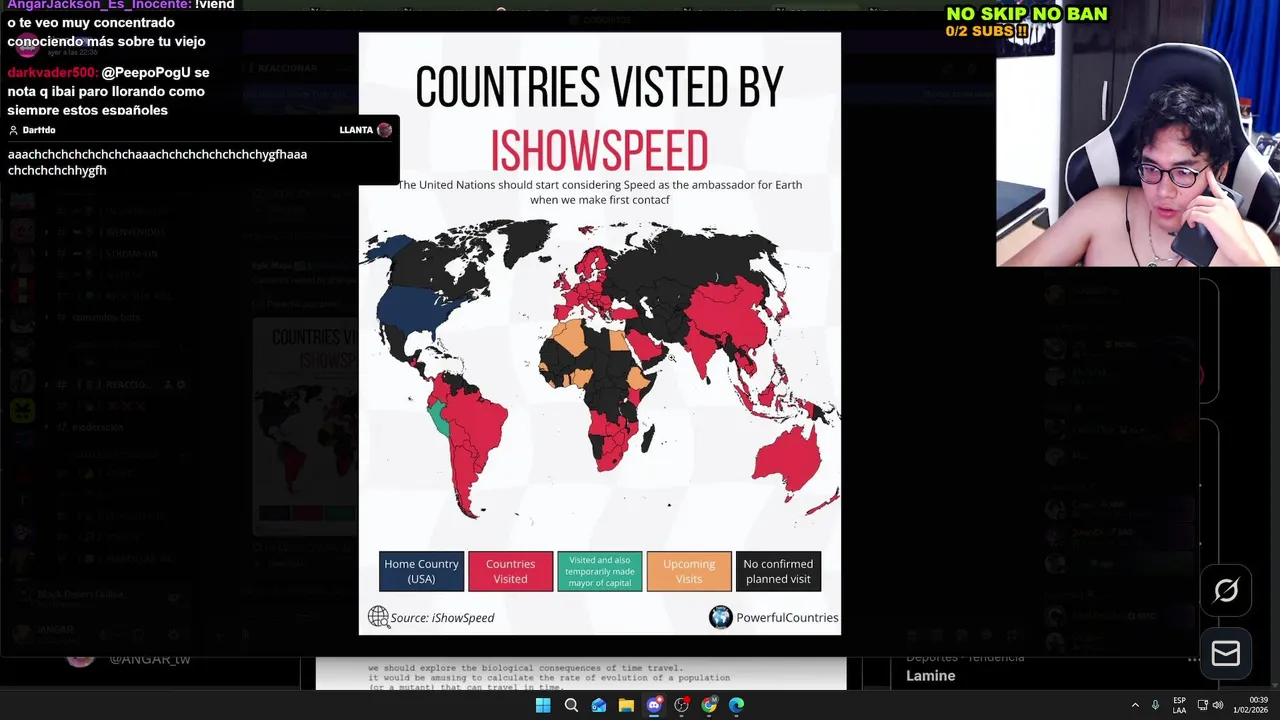Open the network status tray icon

(1202, 705)
